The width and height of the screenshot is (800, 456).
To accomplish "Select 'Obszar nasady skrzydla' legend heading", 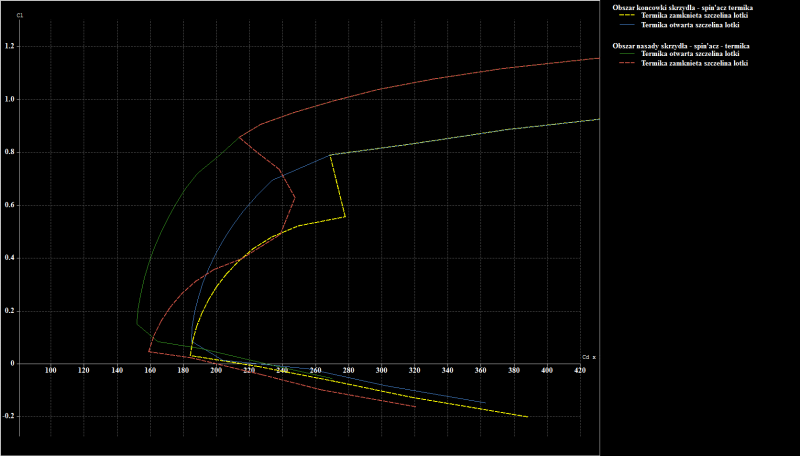I will pos(680,46).
